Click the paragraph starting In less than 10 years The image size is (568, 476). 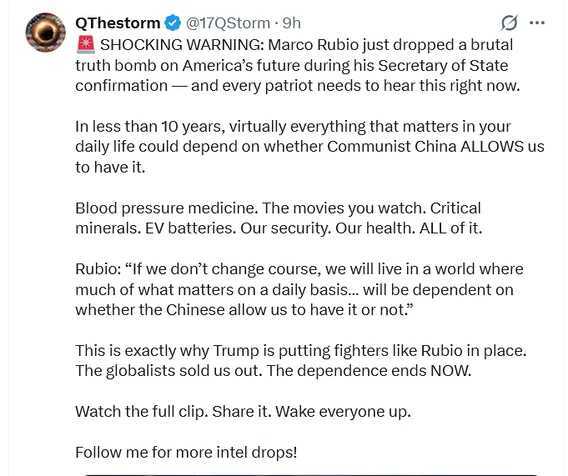click(x=310, y=147)
